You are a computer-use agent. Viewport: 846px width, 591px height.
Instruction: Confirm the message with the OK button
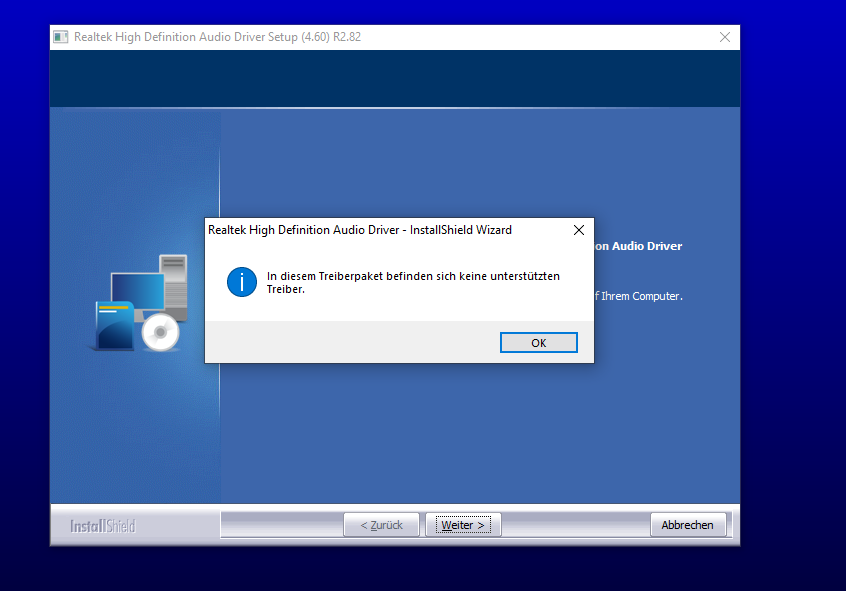coord(538,343)
